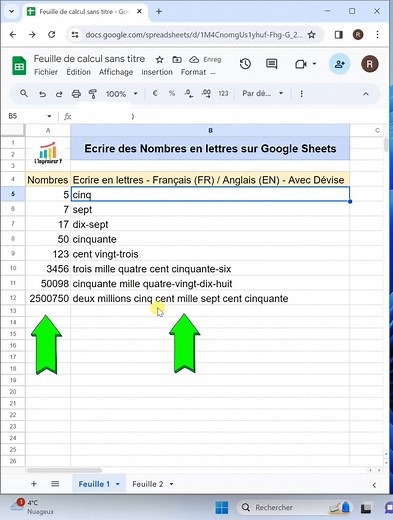This screenshot has width=393, height=520.
Task: Open Chrome menu three dots
Action: pyautogui.click(x=377, y=35)
